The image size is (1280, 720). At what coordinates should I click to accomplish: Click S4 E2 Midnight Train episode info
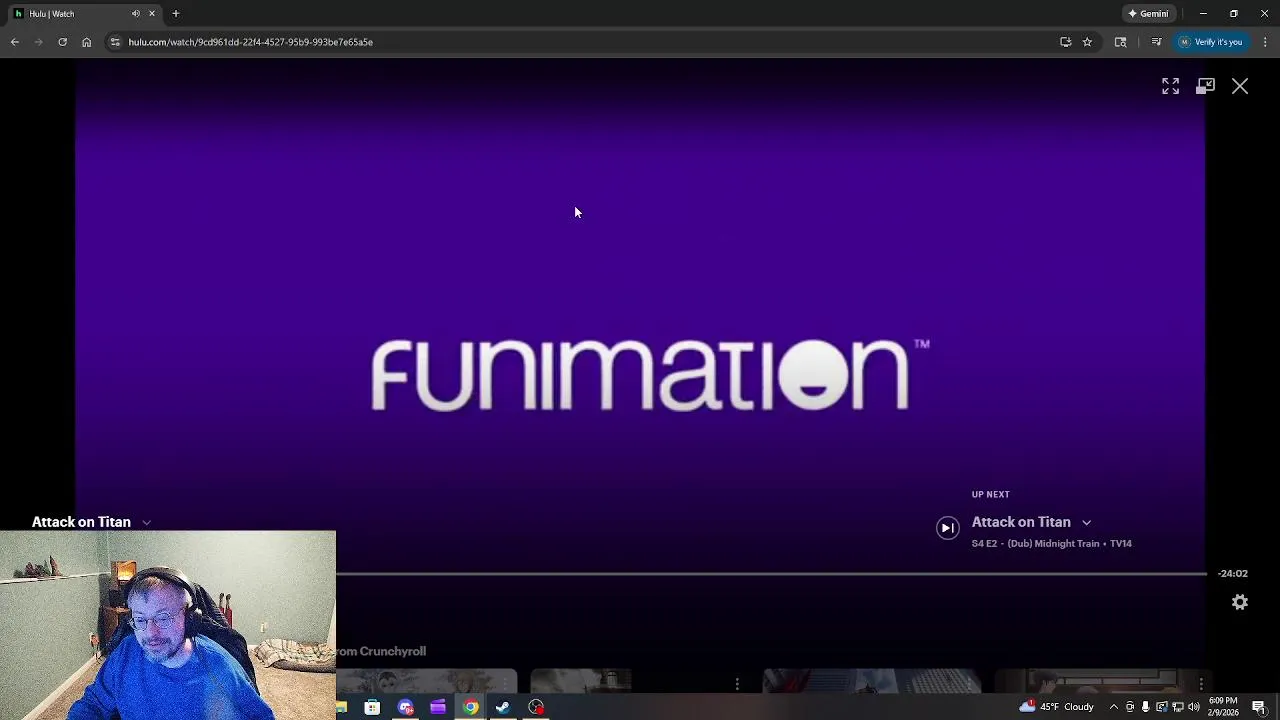1051,544
